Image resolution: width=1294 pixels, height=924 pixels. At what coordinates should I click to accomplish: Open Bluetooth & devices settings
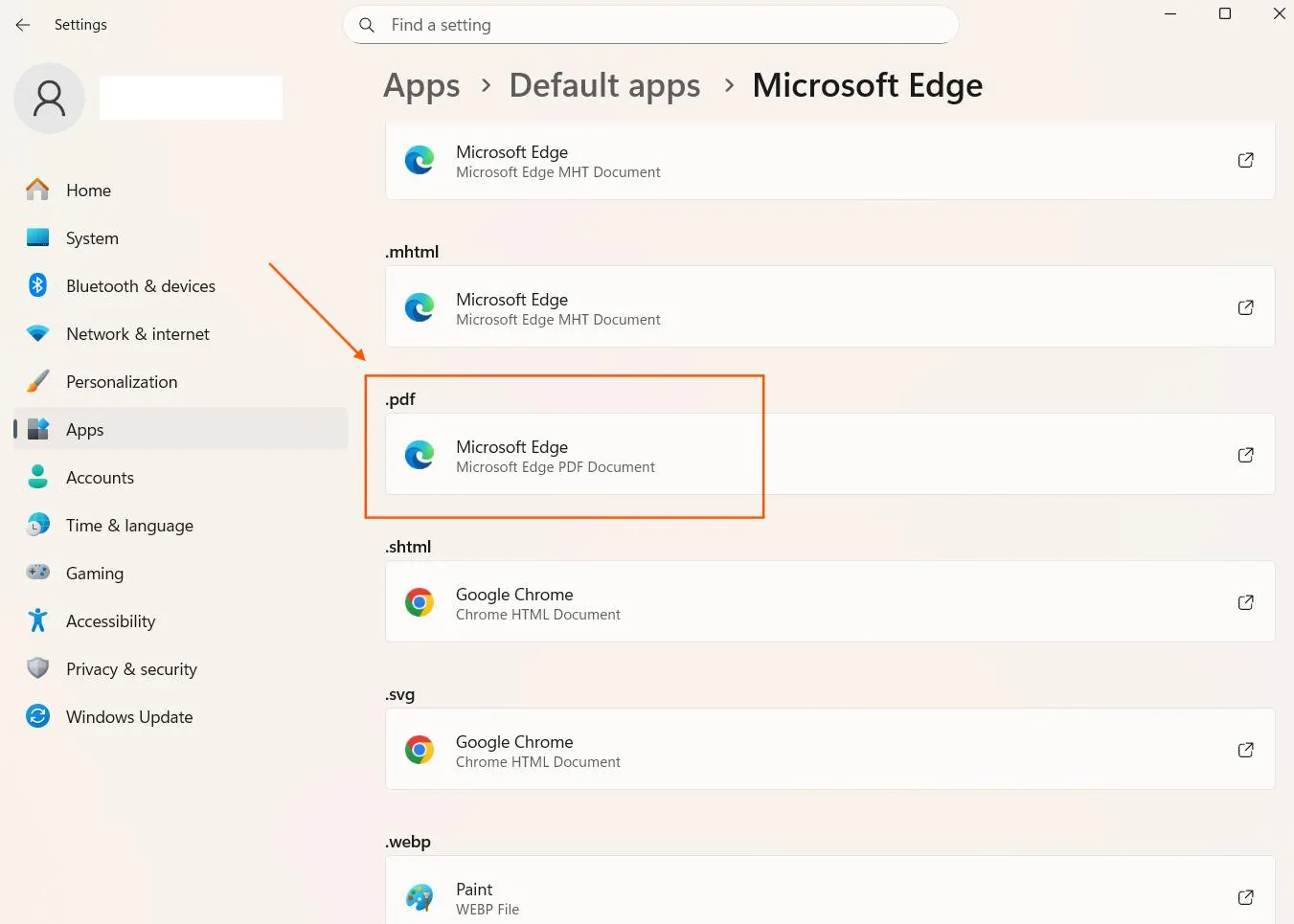point(140,286)
